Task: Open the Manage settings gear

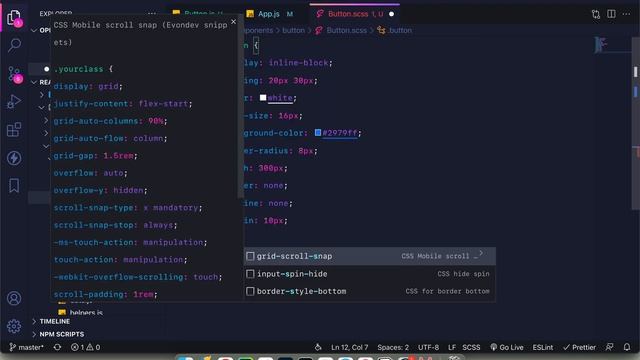Action: (x=14, y=326)
